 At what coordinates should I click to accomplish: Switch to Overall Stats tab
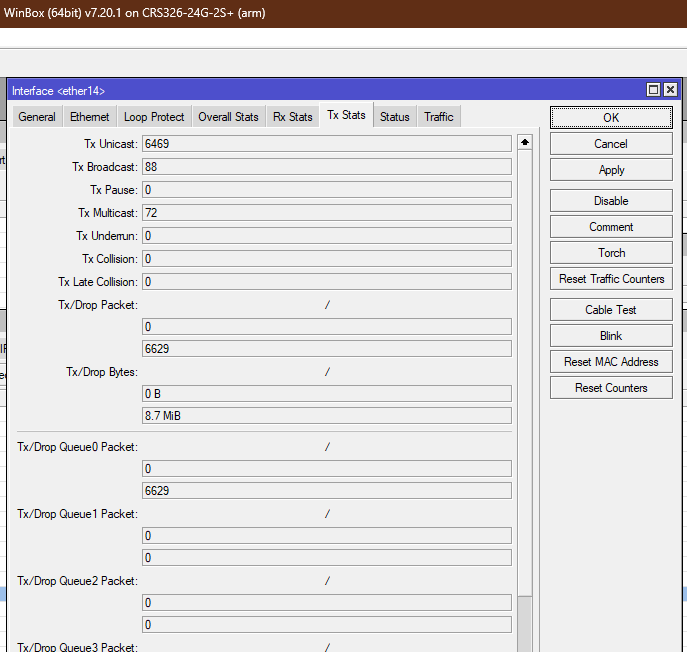coord(228,117)
